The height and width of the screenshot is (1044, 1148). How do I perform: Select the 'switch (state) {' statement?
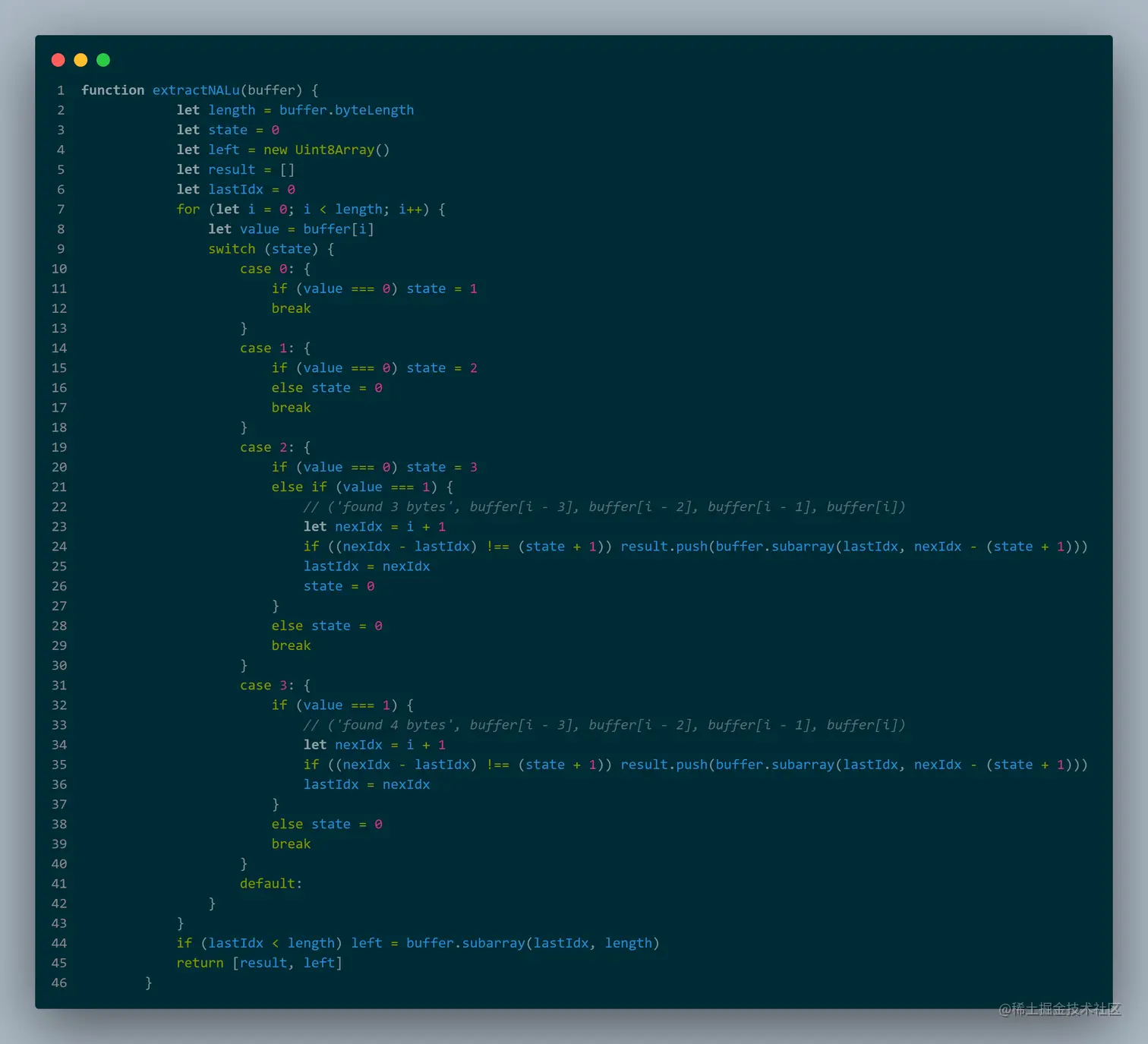[x=271, y=249]
